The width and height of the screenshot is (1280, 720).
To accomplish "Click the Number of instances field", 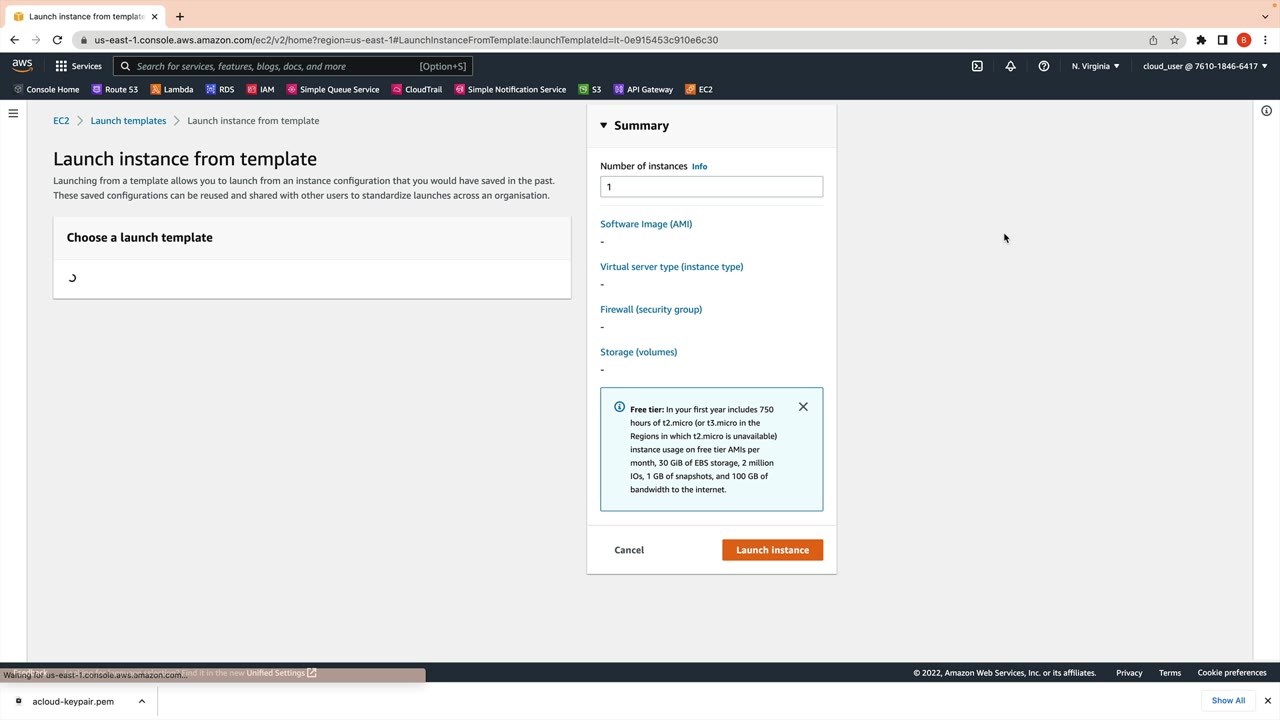I will [711, 187].
